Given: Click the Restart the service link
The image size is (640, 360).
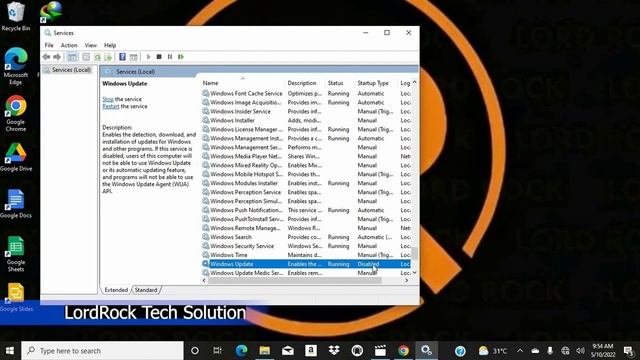Looking at the screenshot, I should tap(111, 106).
